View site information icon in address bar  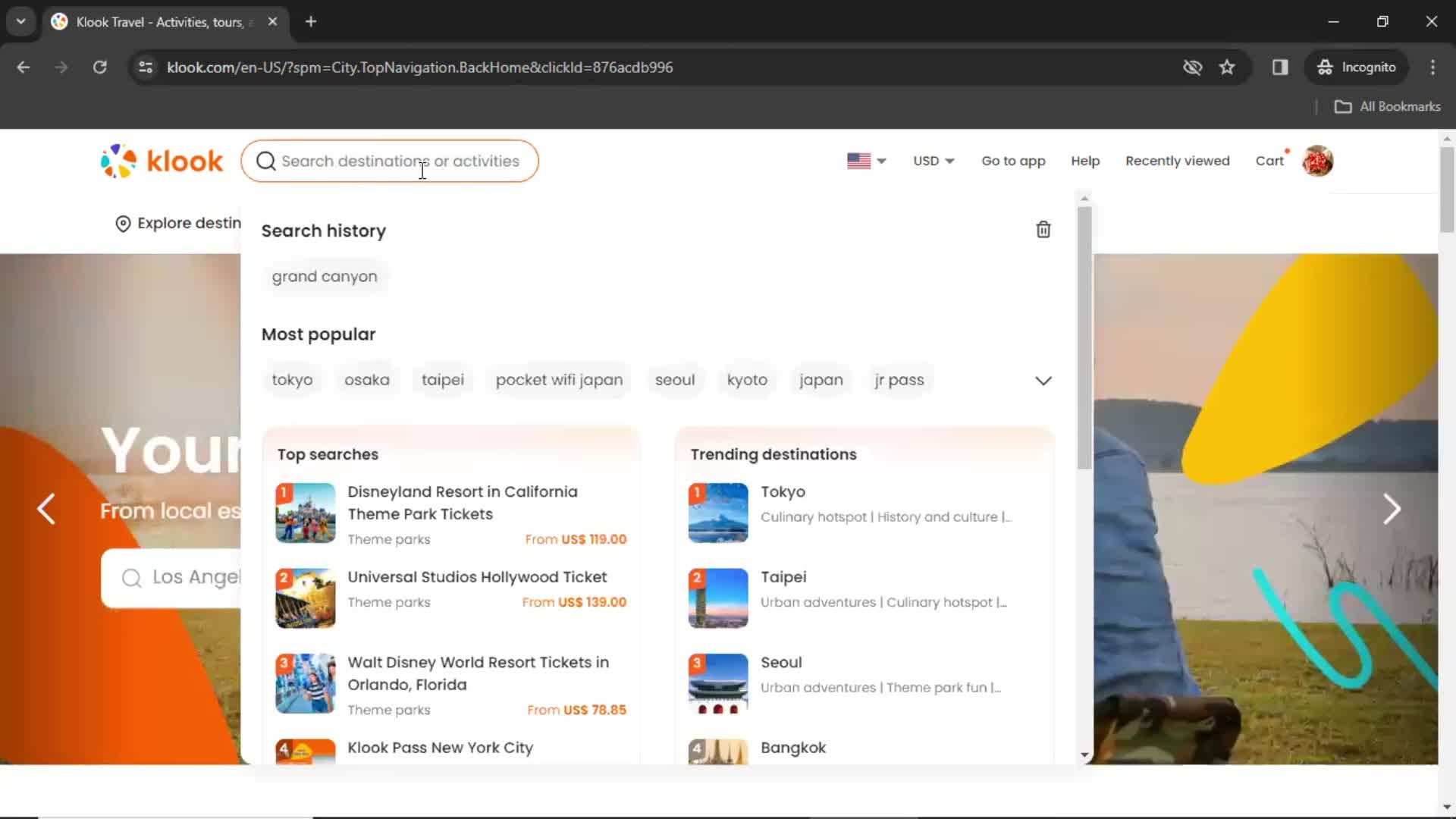[x=146, y=67]
